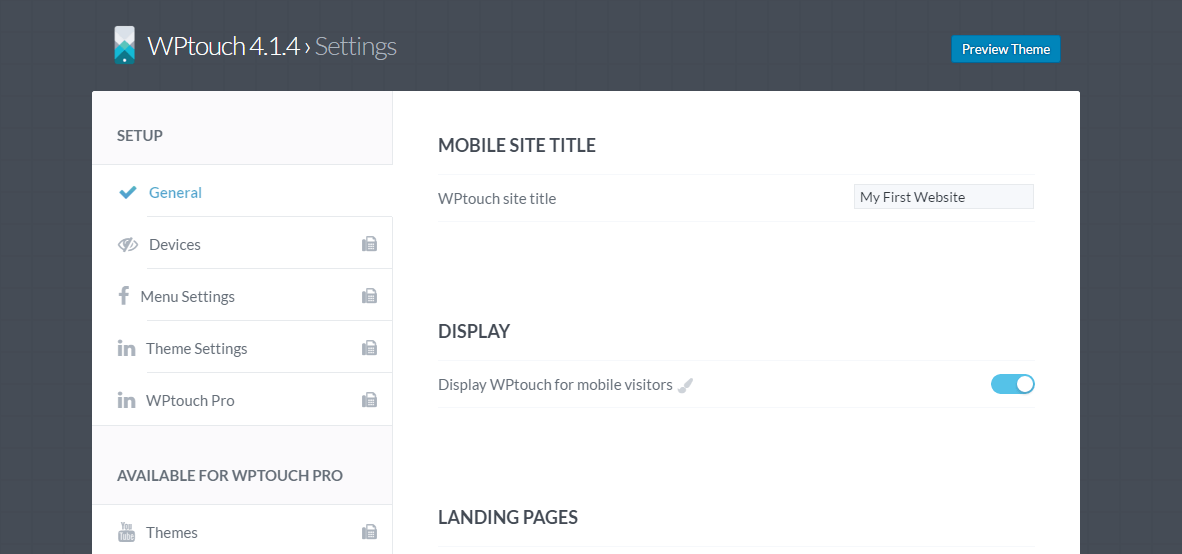The width and height of the screenshot is (1182, 554).
Task: Click inside the WPtouch site title field
Action: coord(944,197)
